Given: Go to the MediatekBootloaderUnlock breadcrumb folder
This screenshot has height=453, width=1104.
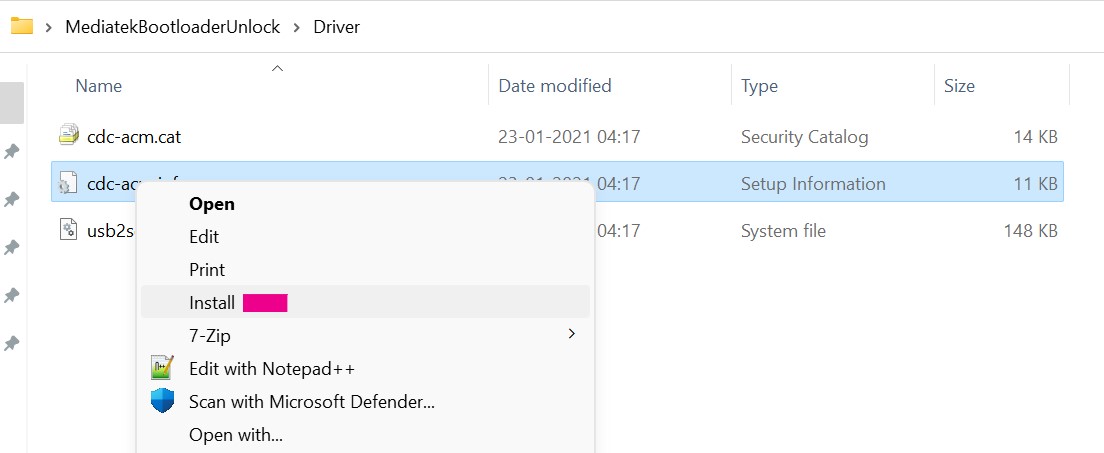Looking at the screenshot, I should 172,27.
